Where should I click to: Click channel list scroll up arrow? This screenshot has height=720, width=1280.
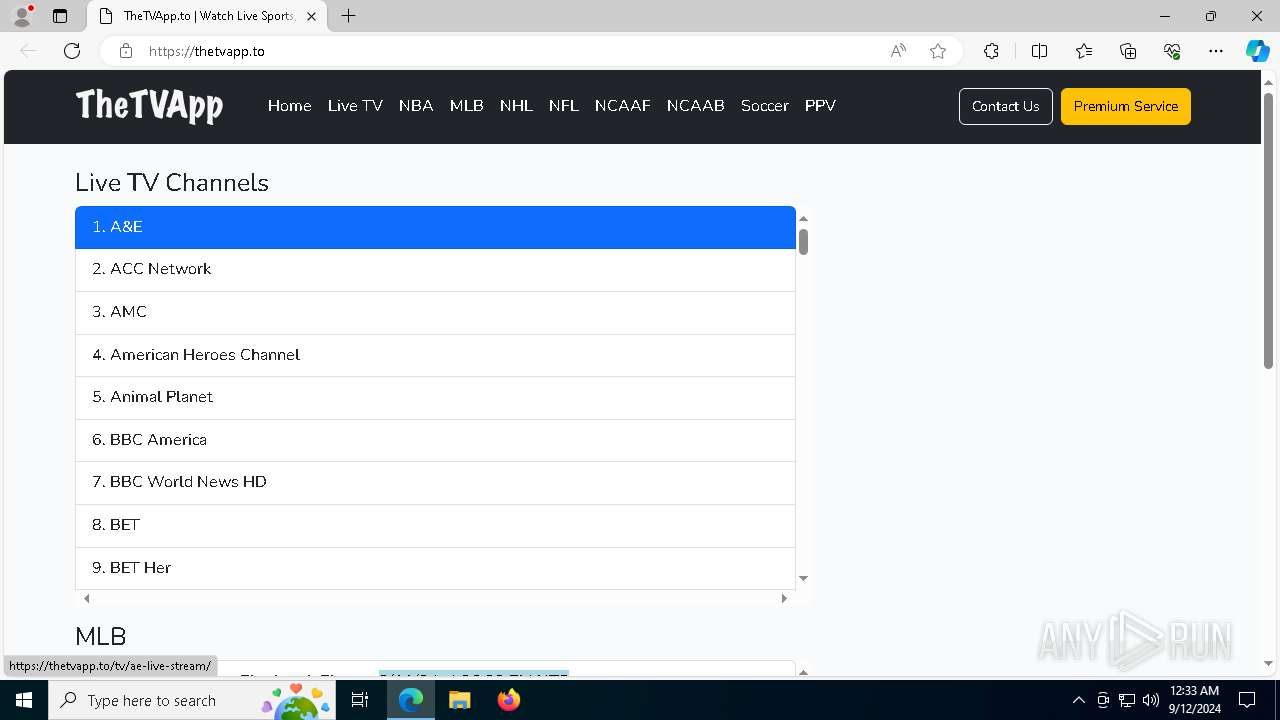click(803, 218)
